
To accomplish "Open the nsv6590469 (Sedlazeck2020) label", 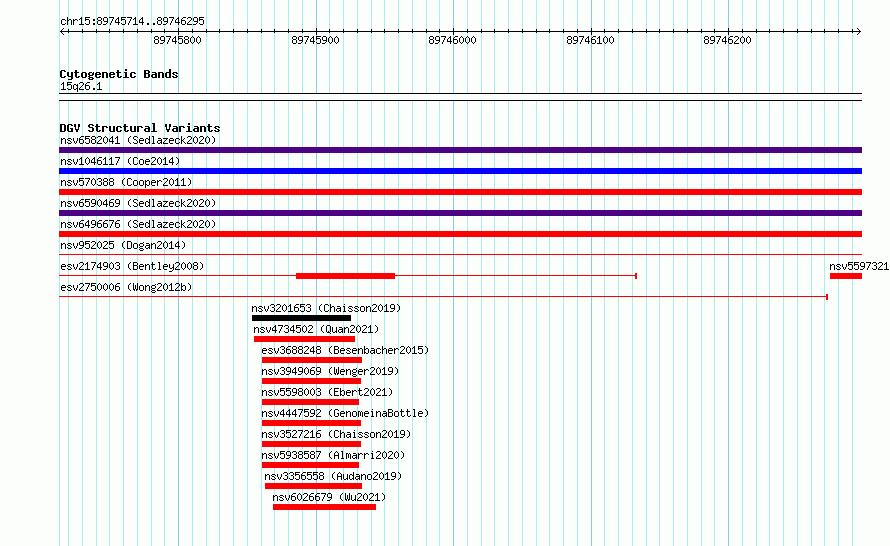I will click(138, 203).
